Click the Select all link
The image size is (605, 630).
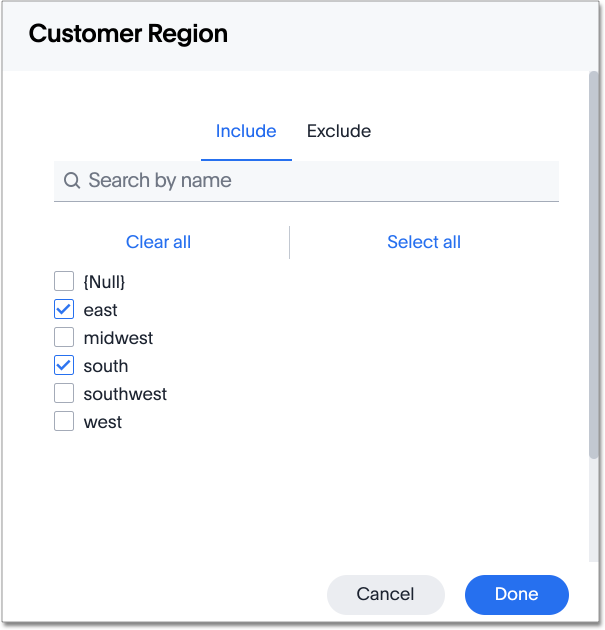click(x=424, y=242)
